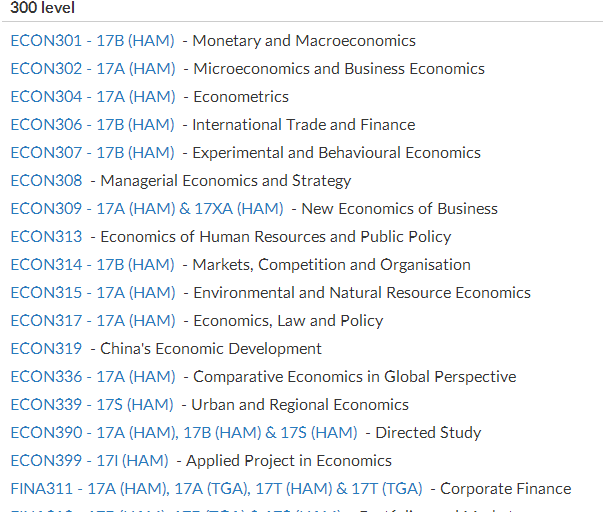Open the ECON304 Econometrics paper link

click(92, 97)
